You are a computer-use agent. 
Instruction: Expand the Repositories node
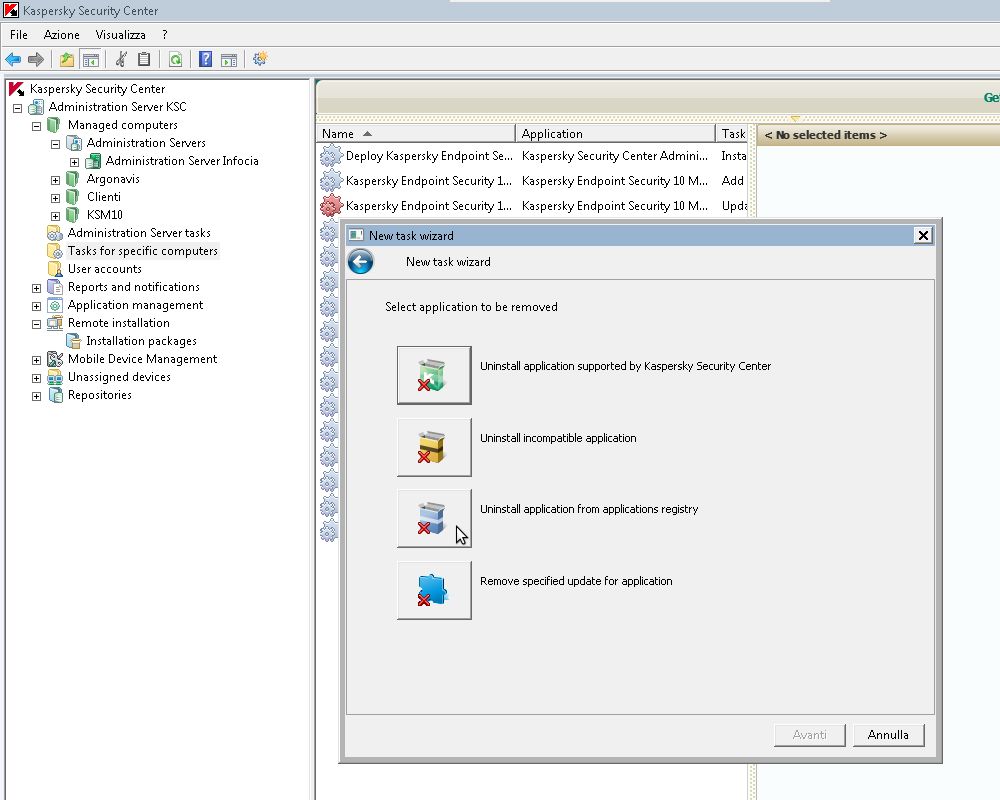coord(36,396)
